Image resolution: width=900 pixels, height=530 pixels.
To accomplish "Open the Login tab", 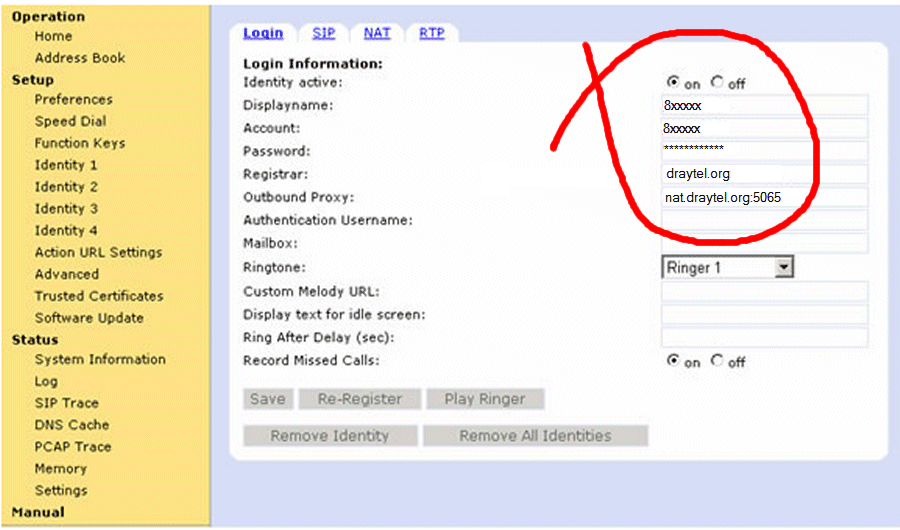I will (x=263, y=33).
